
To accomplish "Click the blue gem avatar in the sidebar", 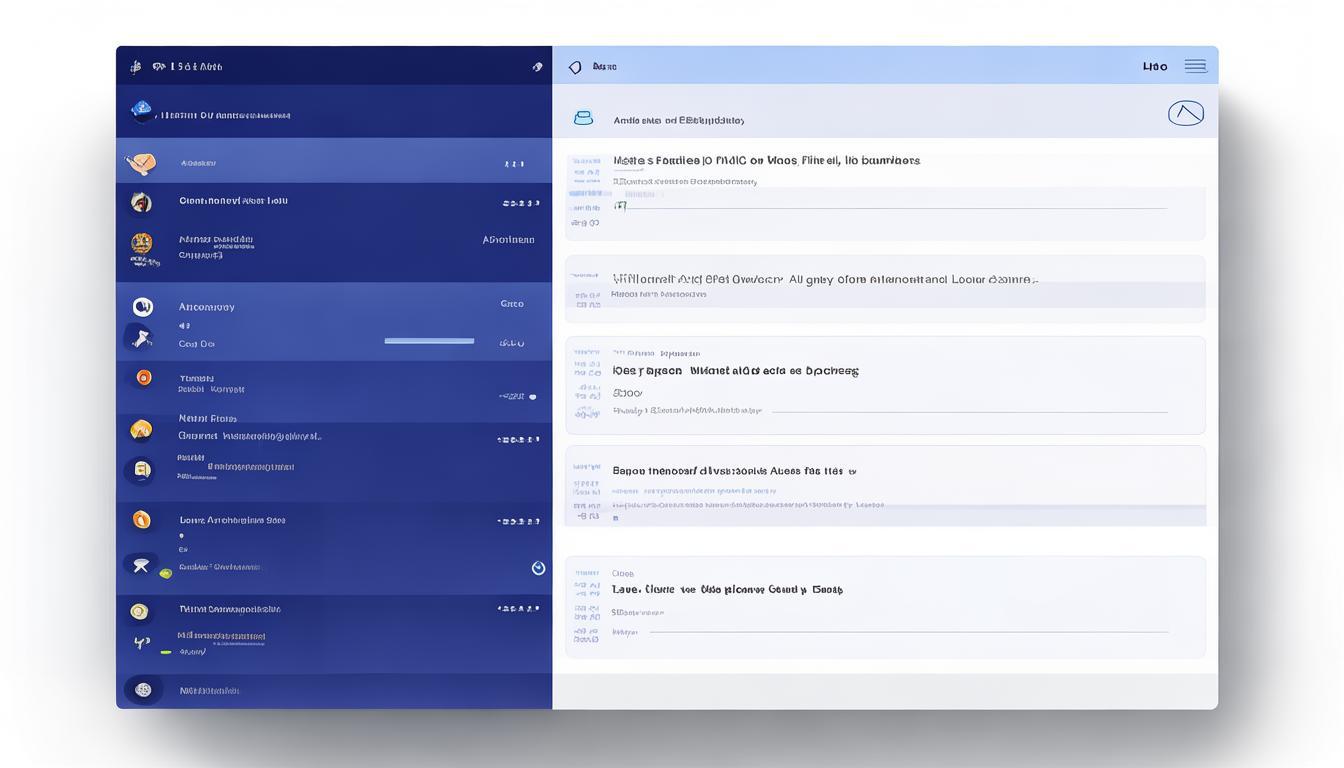I will tap(142, 111).
